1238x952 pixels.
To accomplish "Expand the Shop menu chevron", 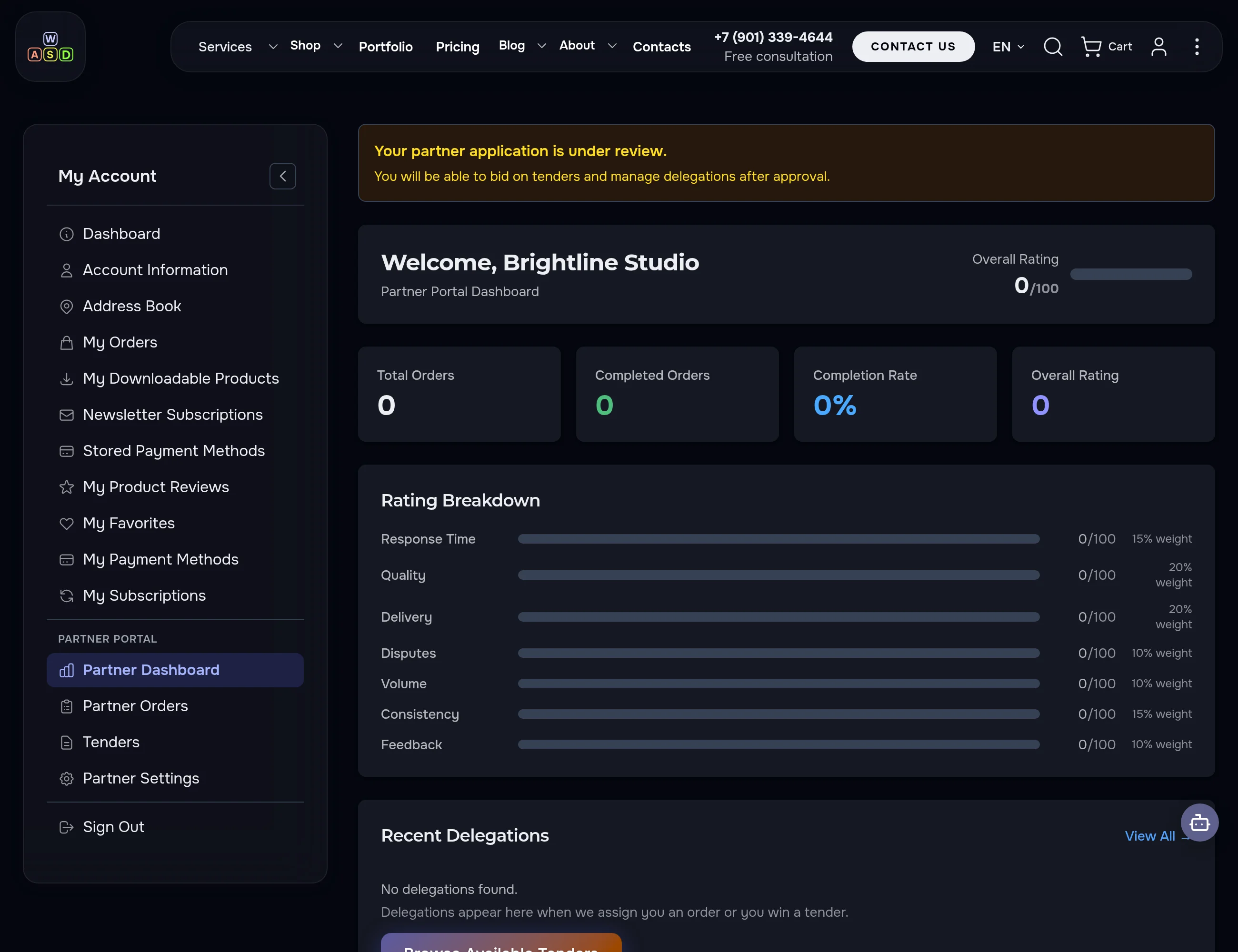I will click(x=338, y=46).
